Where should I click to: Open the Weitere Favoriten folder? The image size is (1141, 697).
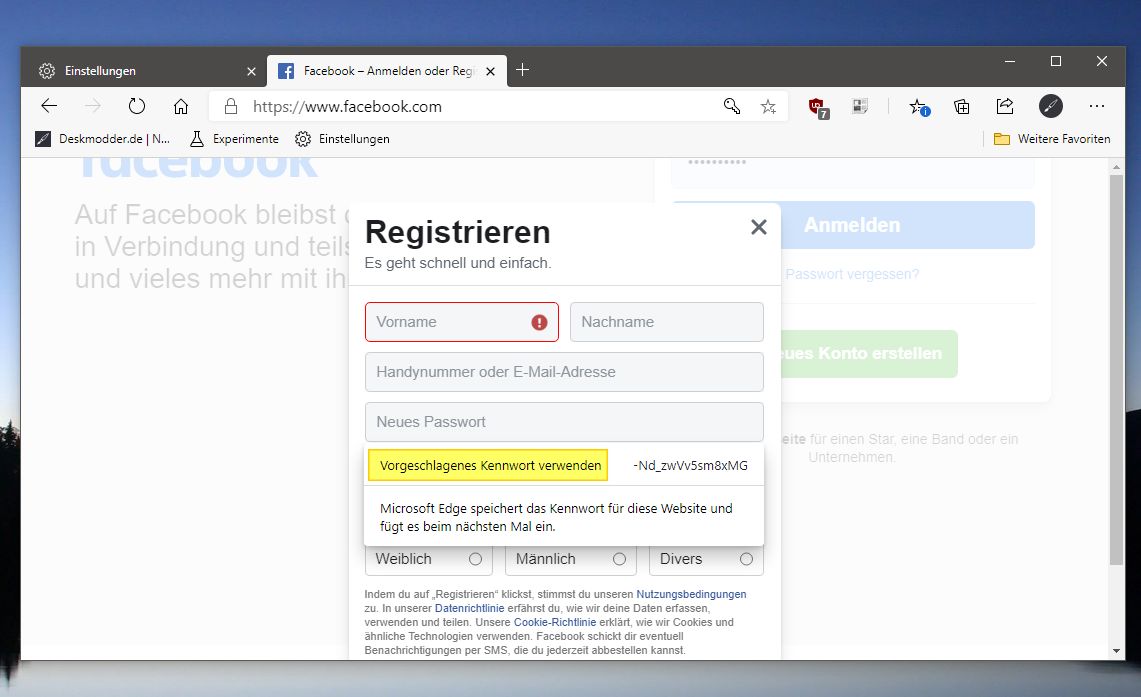(1051, 139)
